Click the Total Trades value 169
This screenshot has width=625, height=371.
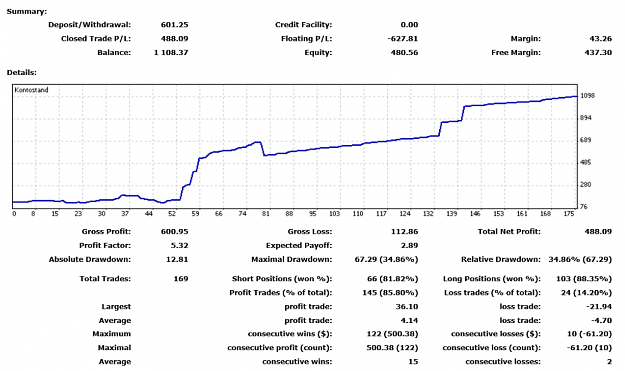coord(181,279)
